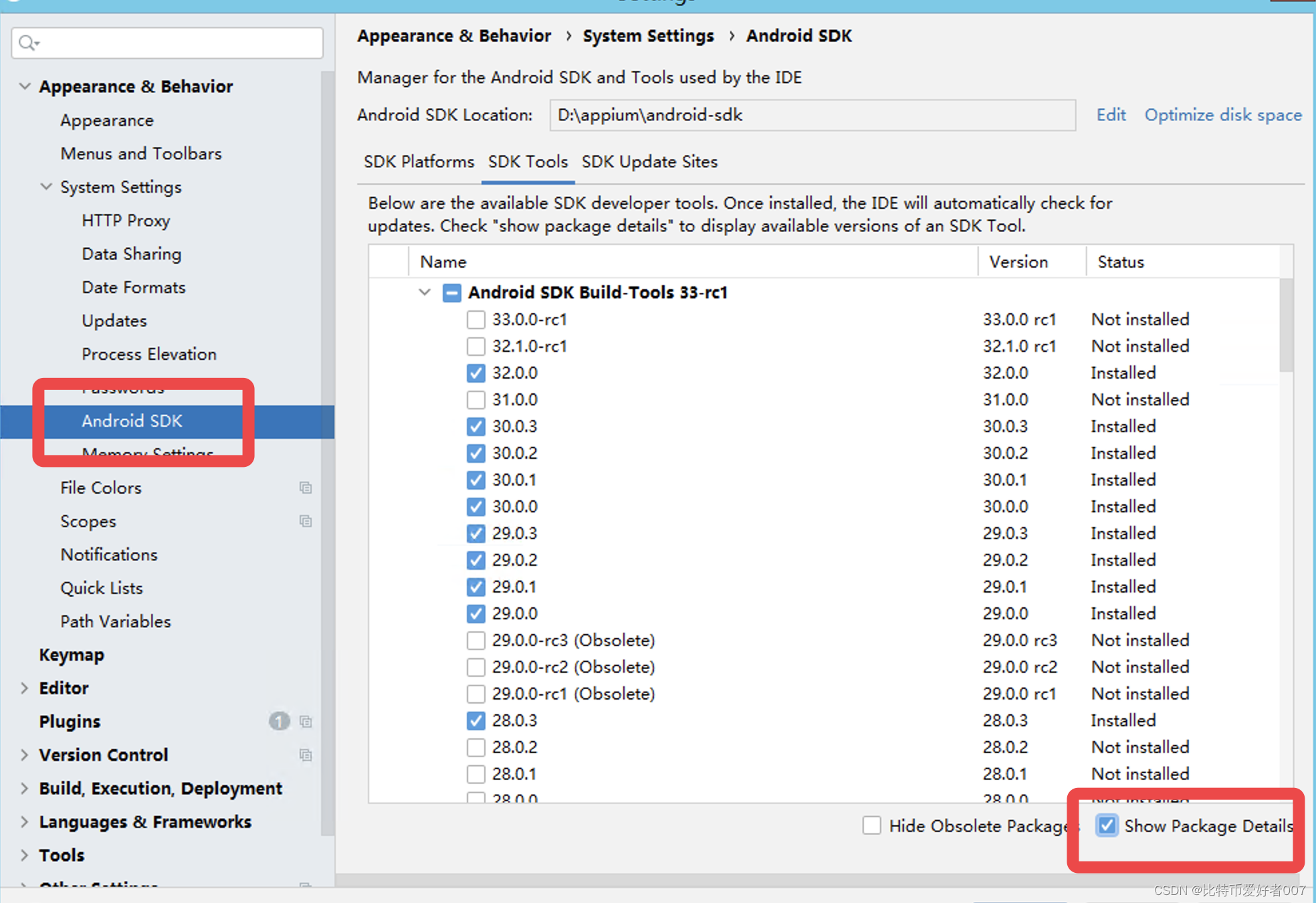Viewport: 1316px width, 903px height.
Task: Click the project icon beside Plugins
Action: tap(306, 722)
